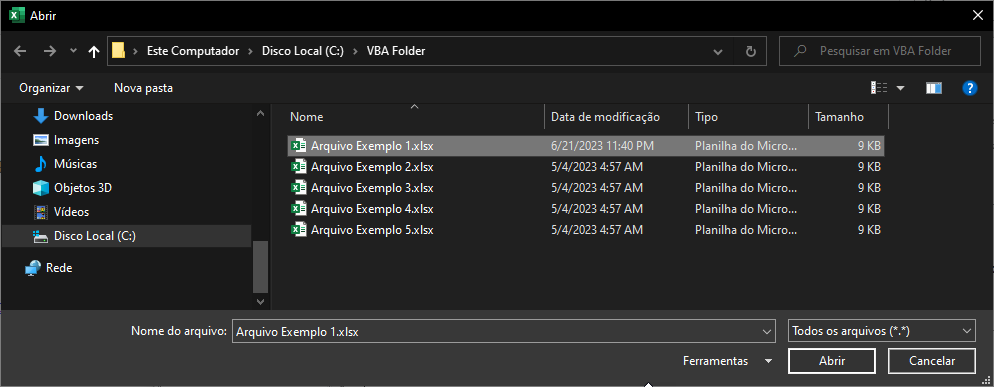994x387 pixels.
Task: Open help with the question mark icon
Action: [969, 88]
